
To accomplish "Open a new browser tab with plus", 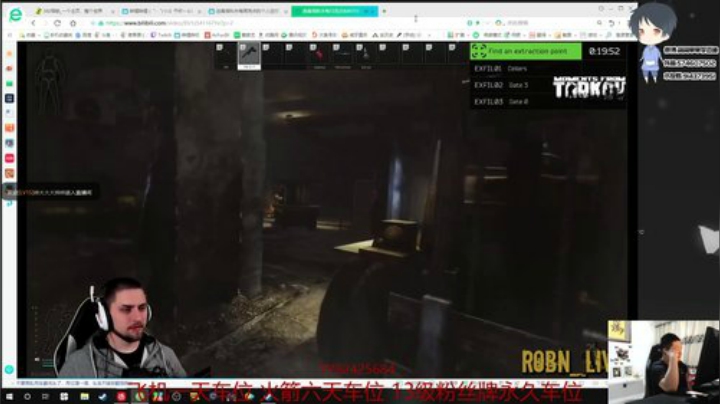I will (384, 11).
